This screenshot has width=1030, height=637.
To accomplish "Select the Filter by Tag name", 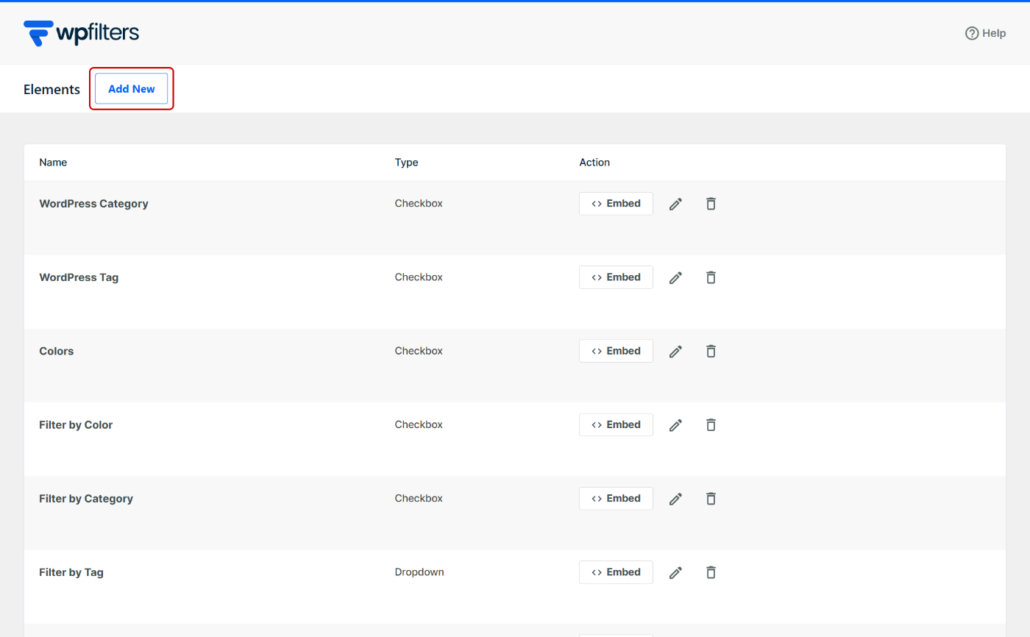I will coord(71,572).
